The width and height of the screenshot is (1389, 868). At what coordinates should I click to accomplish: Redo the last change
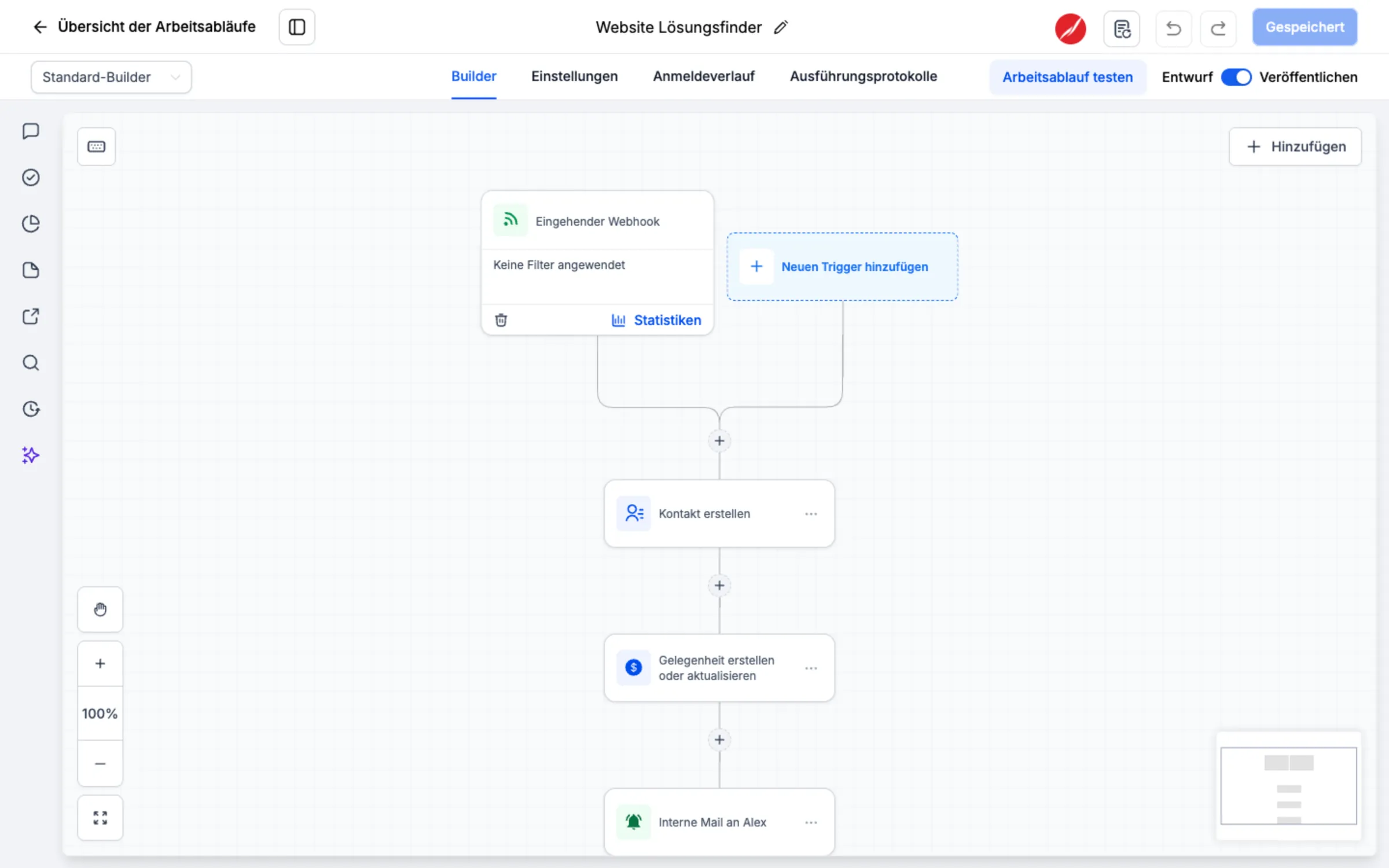pos(1218,28)
